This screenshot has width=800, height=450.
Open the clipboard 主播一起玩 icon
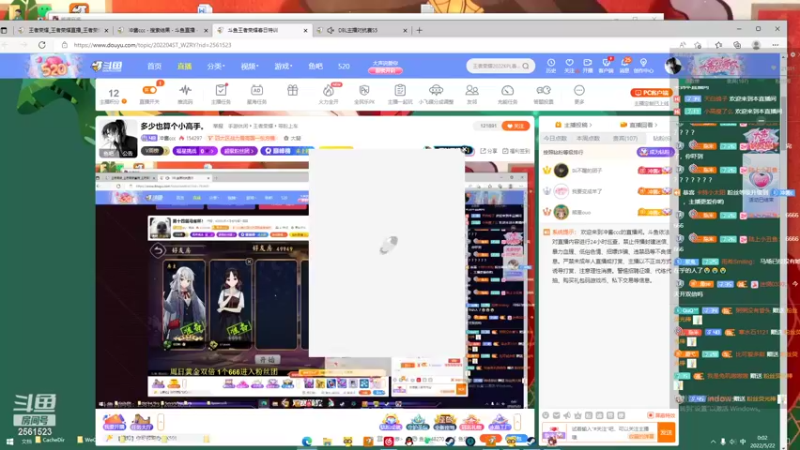click(x=400, y=90)
